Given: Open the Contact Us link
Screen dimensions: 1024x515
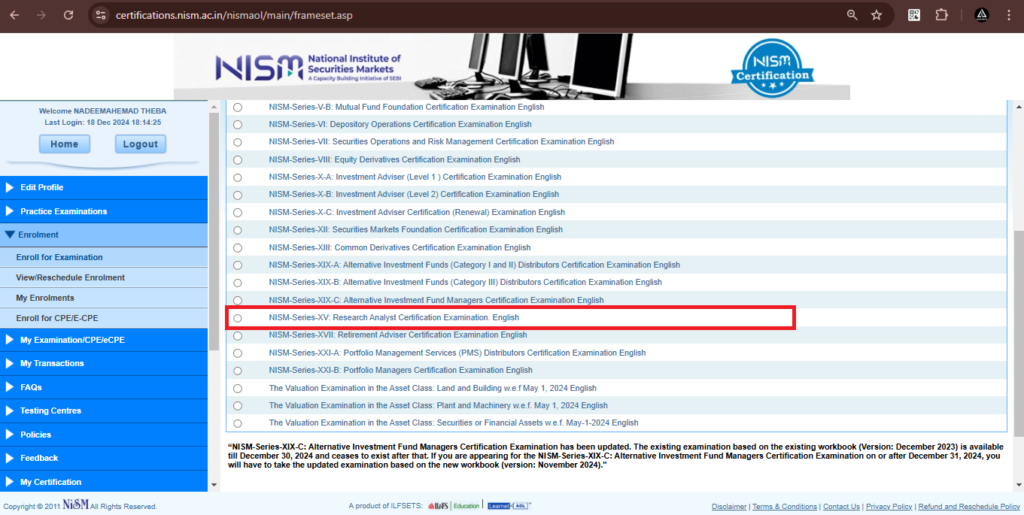Looking at the screenshot, I should tap(841, 507).
